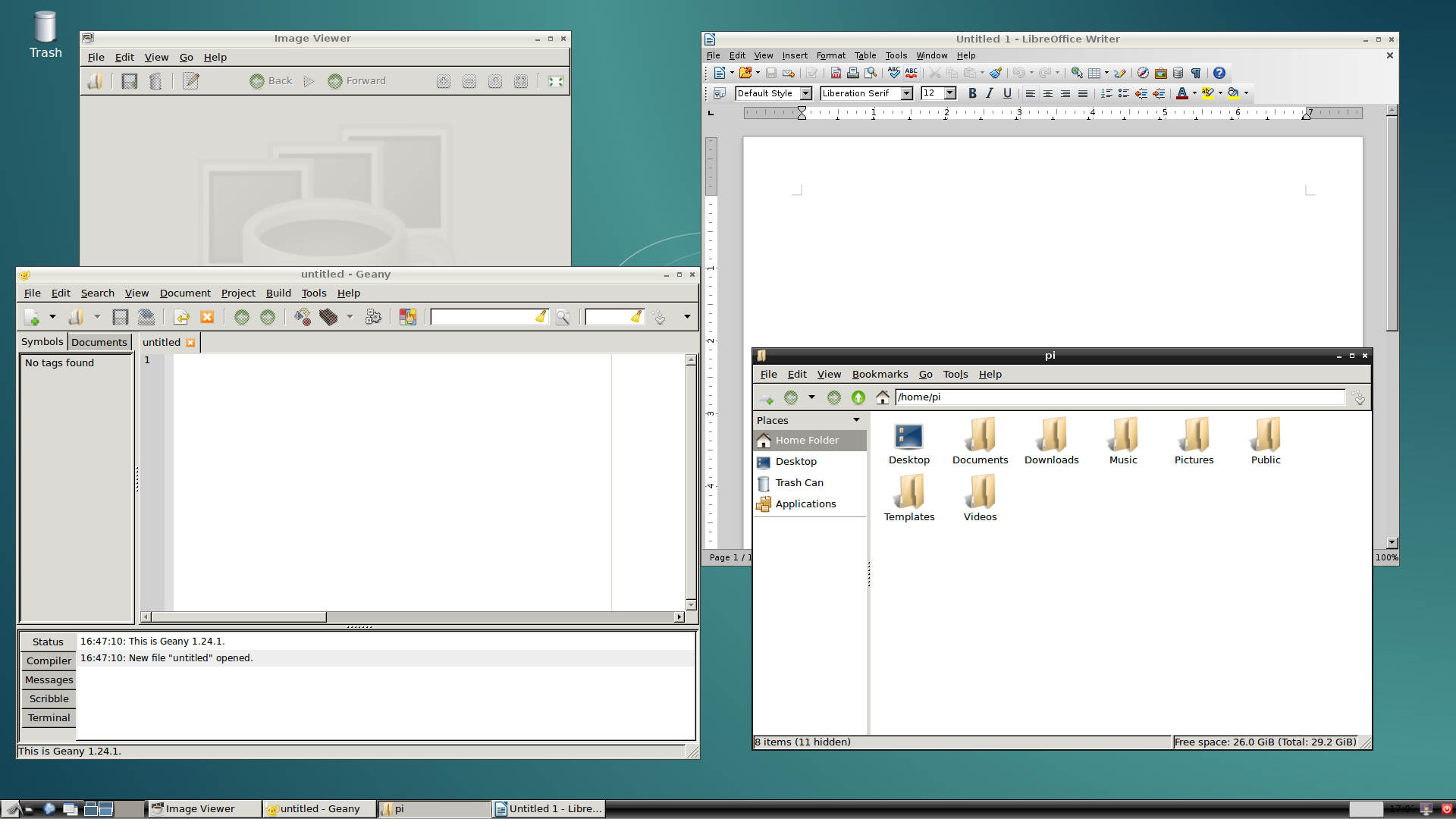Open the Gallery icon in Writer
Screen dimensions: 1456x819
point(1160,73)
